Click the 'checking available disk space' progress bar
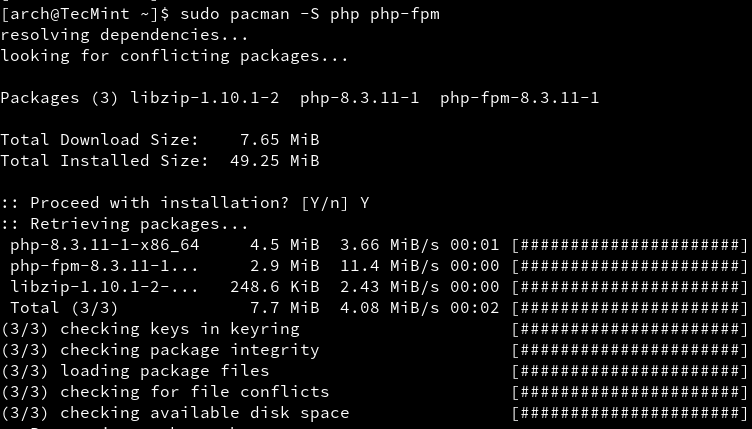752x429 pixels. (x=629, y=413)
